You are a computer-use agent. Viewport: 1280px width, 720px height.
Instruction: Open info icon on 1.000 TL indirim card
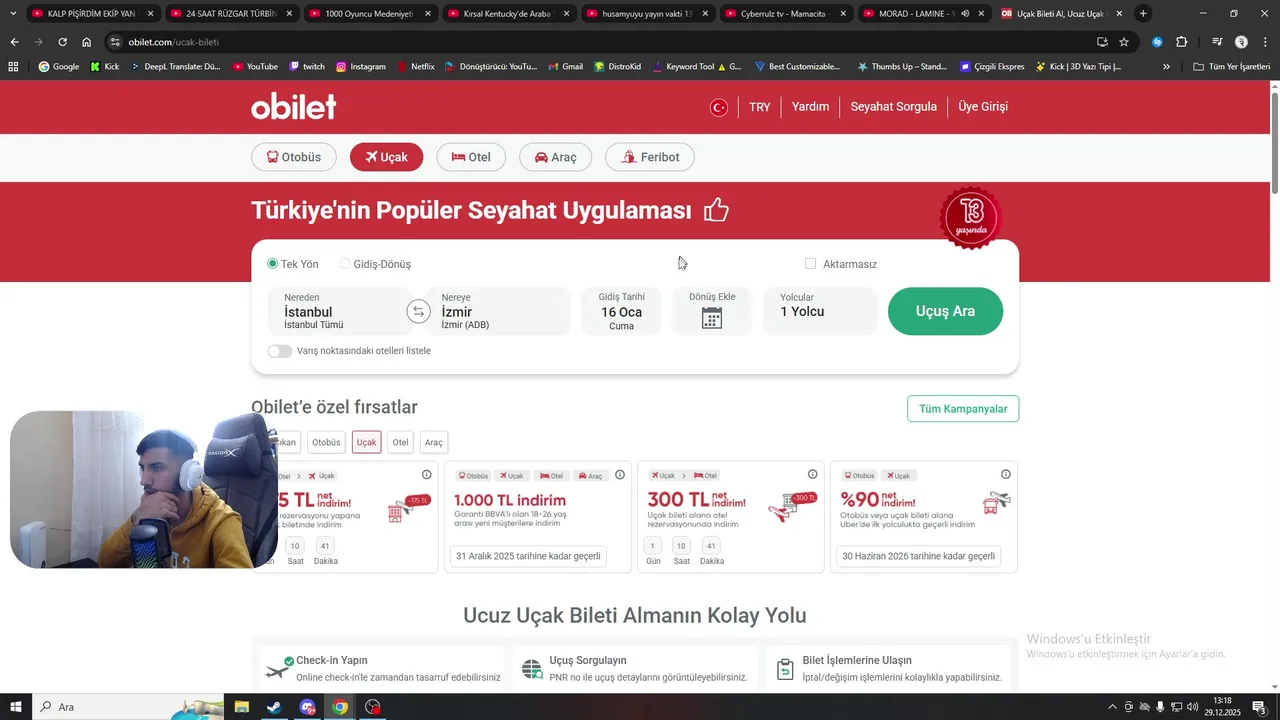click(619, 475)
